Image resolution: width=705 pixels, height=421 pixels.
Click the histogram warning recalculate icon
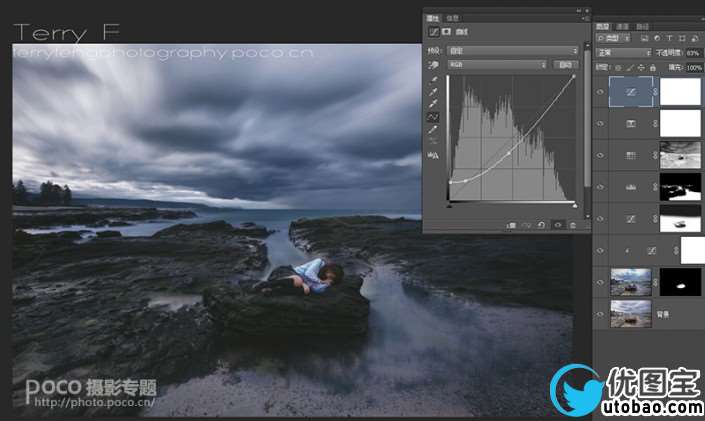coord(433,156)
